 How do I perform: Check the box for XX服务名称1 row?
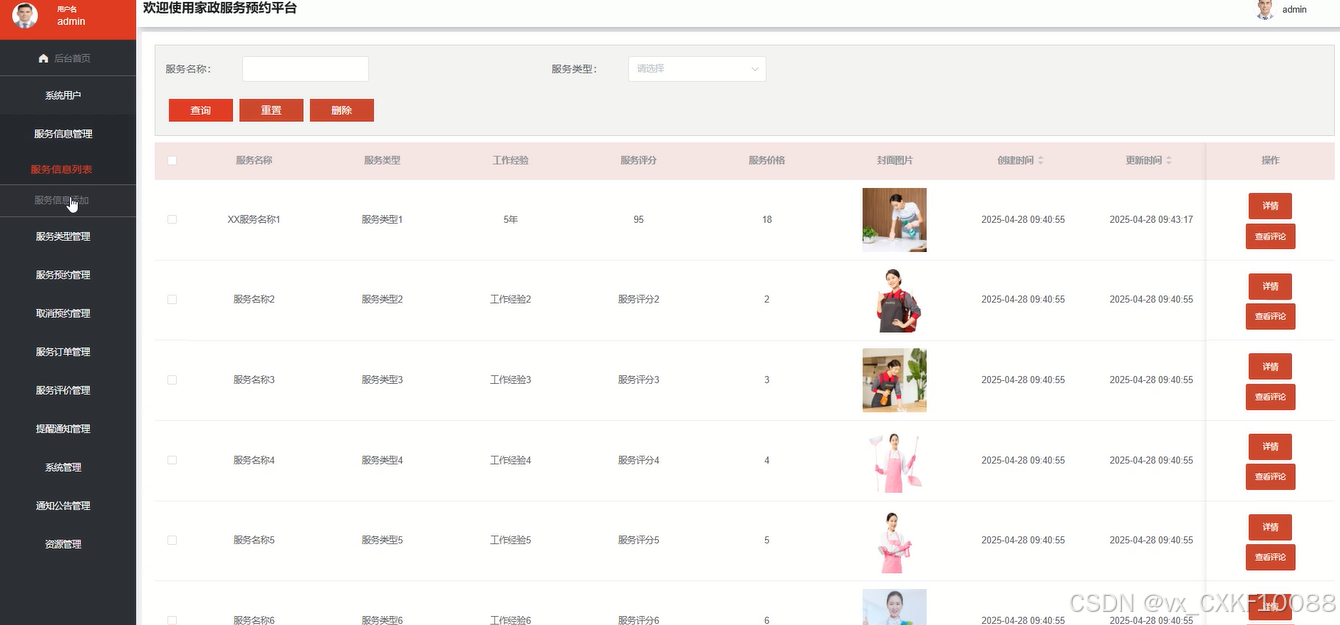(172, 219)
